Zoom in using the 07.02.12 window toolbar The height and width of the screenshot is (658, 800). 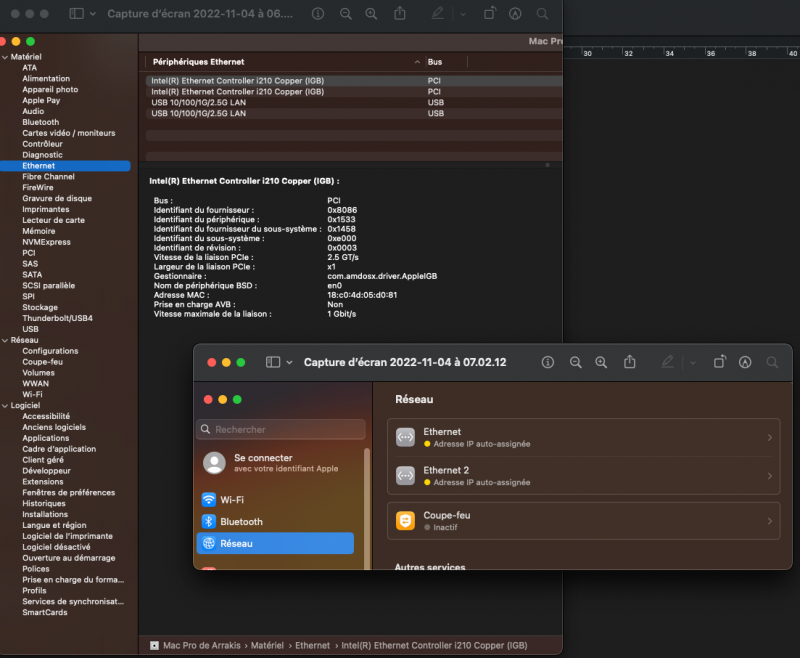(601, 362)
